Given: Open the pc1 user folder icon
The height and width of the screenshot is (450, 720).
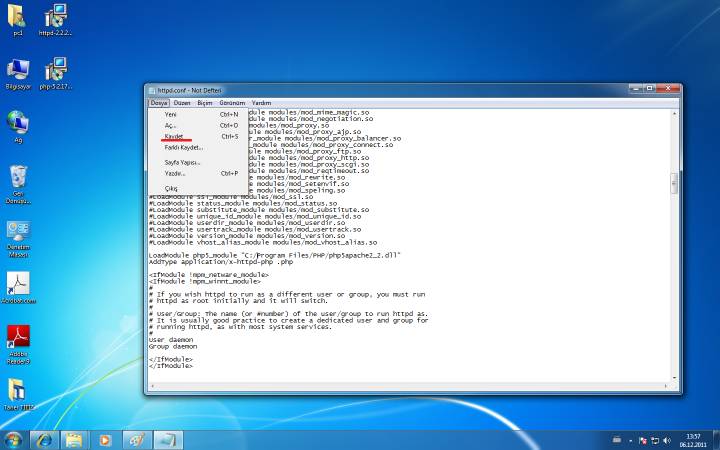Looking at the screenshot, I should tap(18, 17).
